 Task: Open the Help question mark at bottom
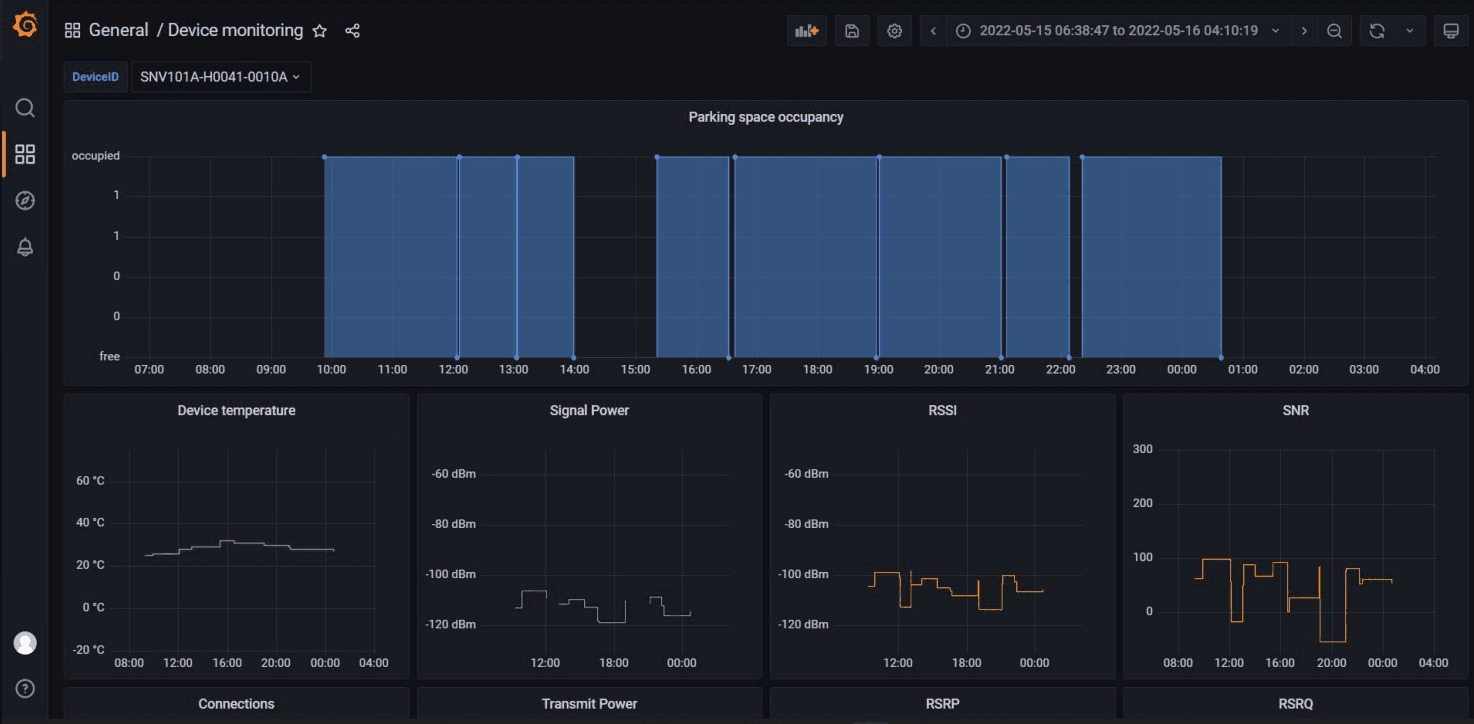pos(25,688)
